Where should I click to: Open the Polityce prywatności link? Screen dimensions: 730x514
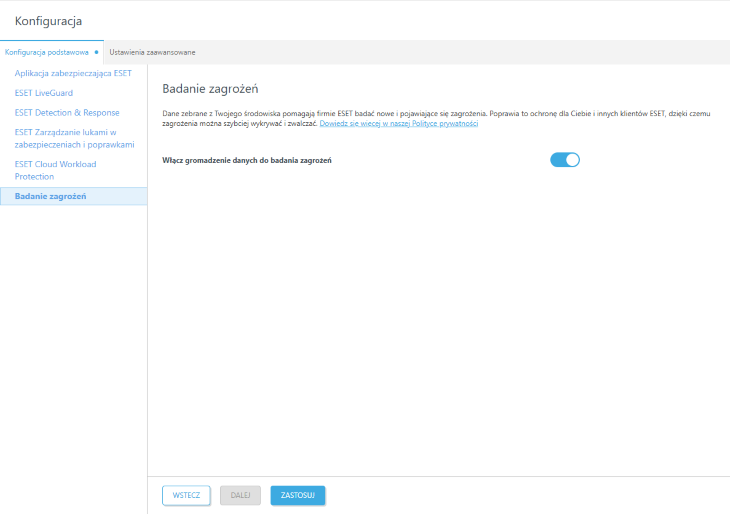pyautogui.click(x=399, y=123)
